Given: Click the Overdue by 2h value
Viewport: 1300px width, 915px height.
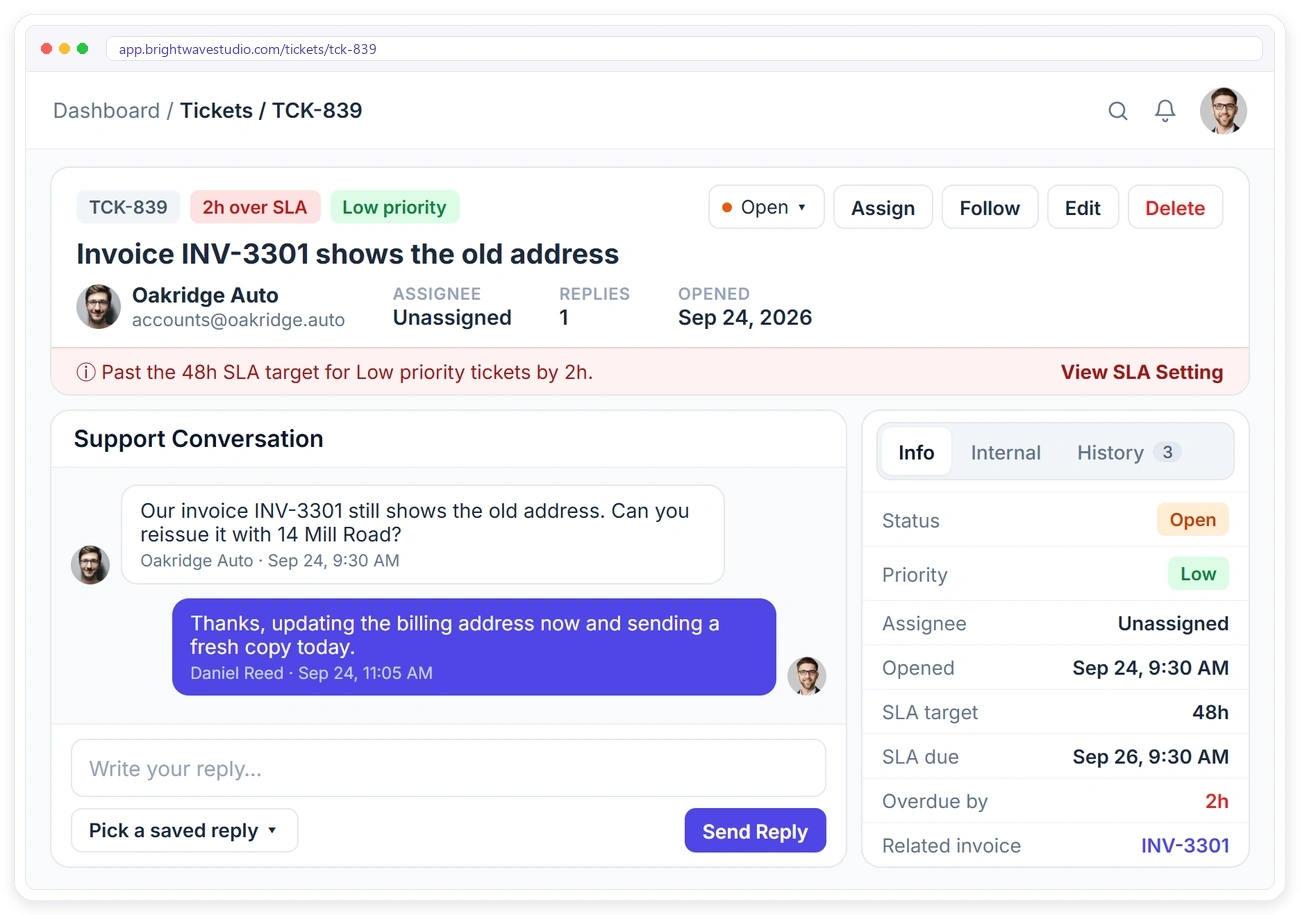Looking at the screenshot, I should tap(1217, 801).
